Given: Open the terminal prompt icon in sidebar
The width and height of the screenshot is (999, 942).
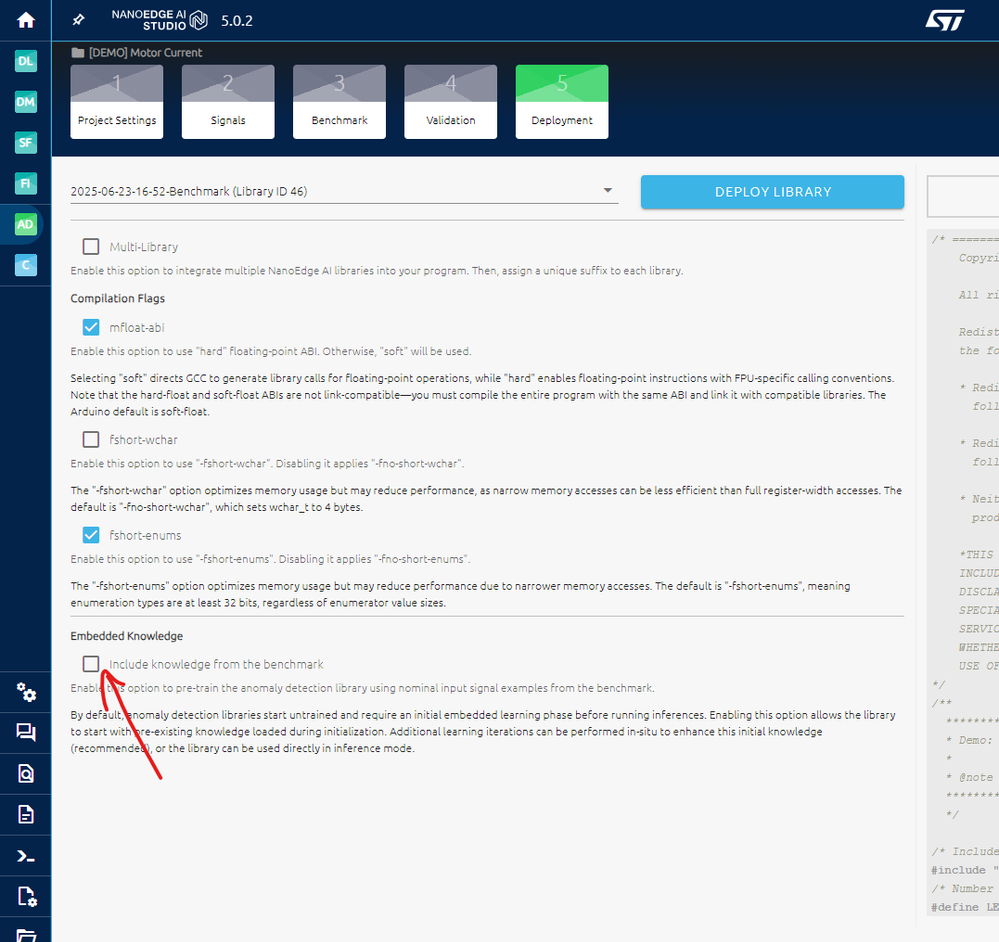Looking at the screenshot, I should tap(25, 856).
